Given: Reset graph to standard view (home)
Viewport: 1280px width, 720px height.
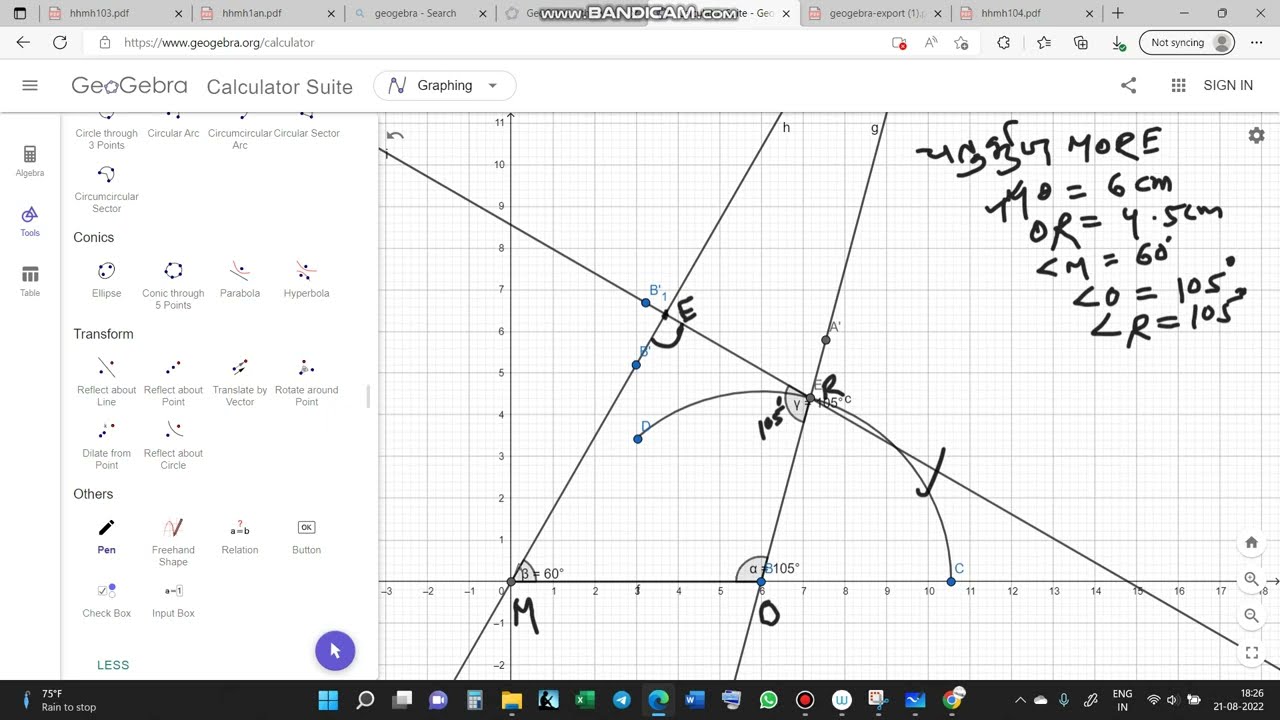Looking at the screenshot, I should [1251, 543].
